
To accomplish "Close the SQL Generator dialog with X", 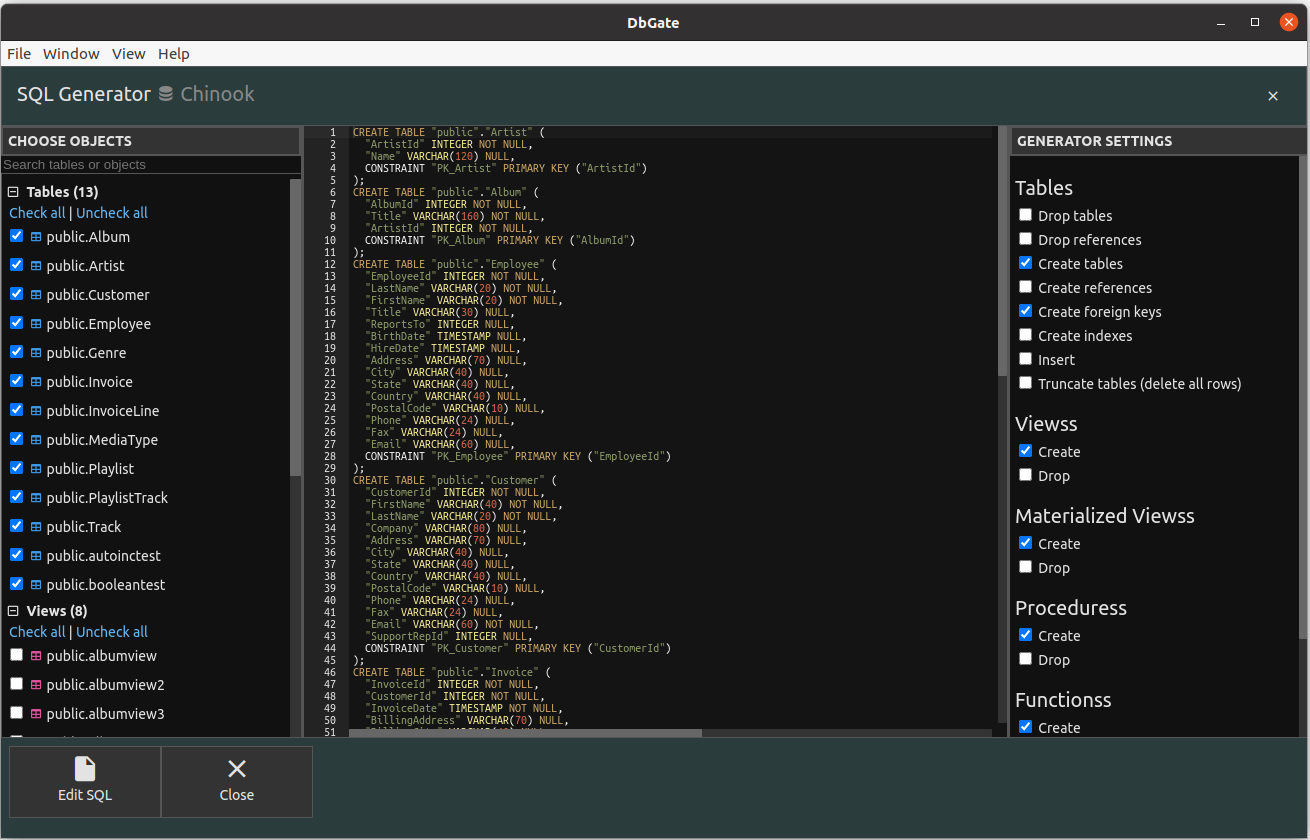I will click(x=1273, y=96).
